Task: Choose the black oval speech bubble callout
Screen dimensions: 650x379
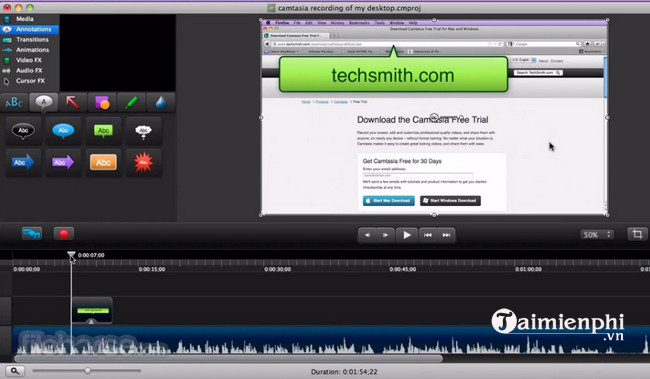Action: pos(23,131)
